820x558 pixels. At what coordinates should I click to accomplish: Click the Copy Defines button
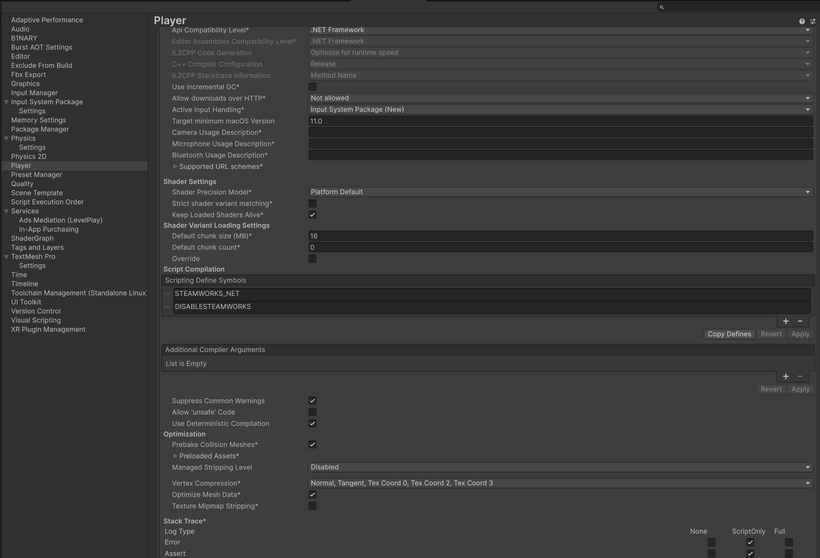coord(729,334)
